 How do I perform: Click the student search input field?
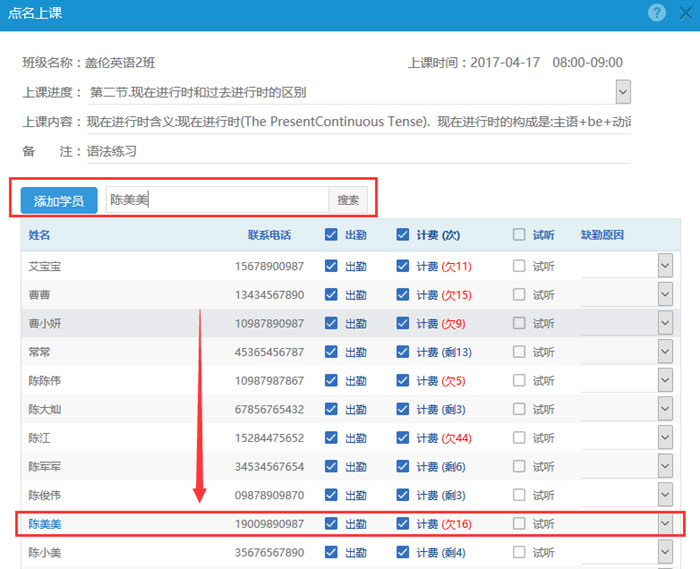point(216,200)
